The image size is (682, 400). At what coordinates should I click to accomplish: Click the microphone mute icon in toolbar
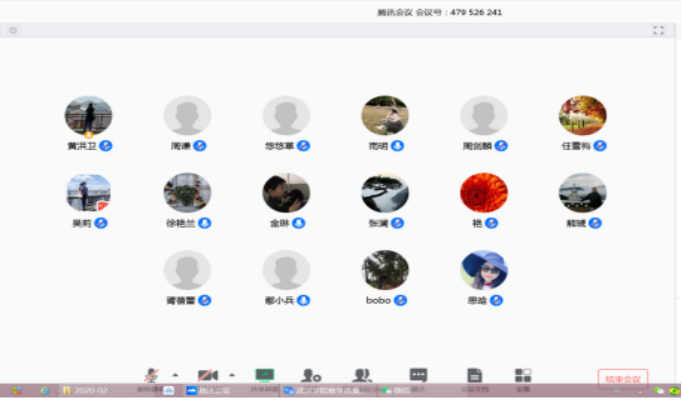coord(152,375)
